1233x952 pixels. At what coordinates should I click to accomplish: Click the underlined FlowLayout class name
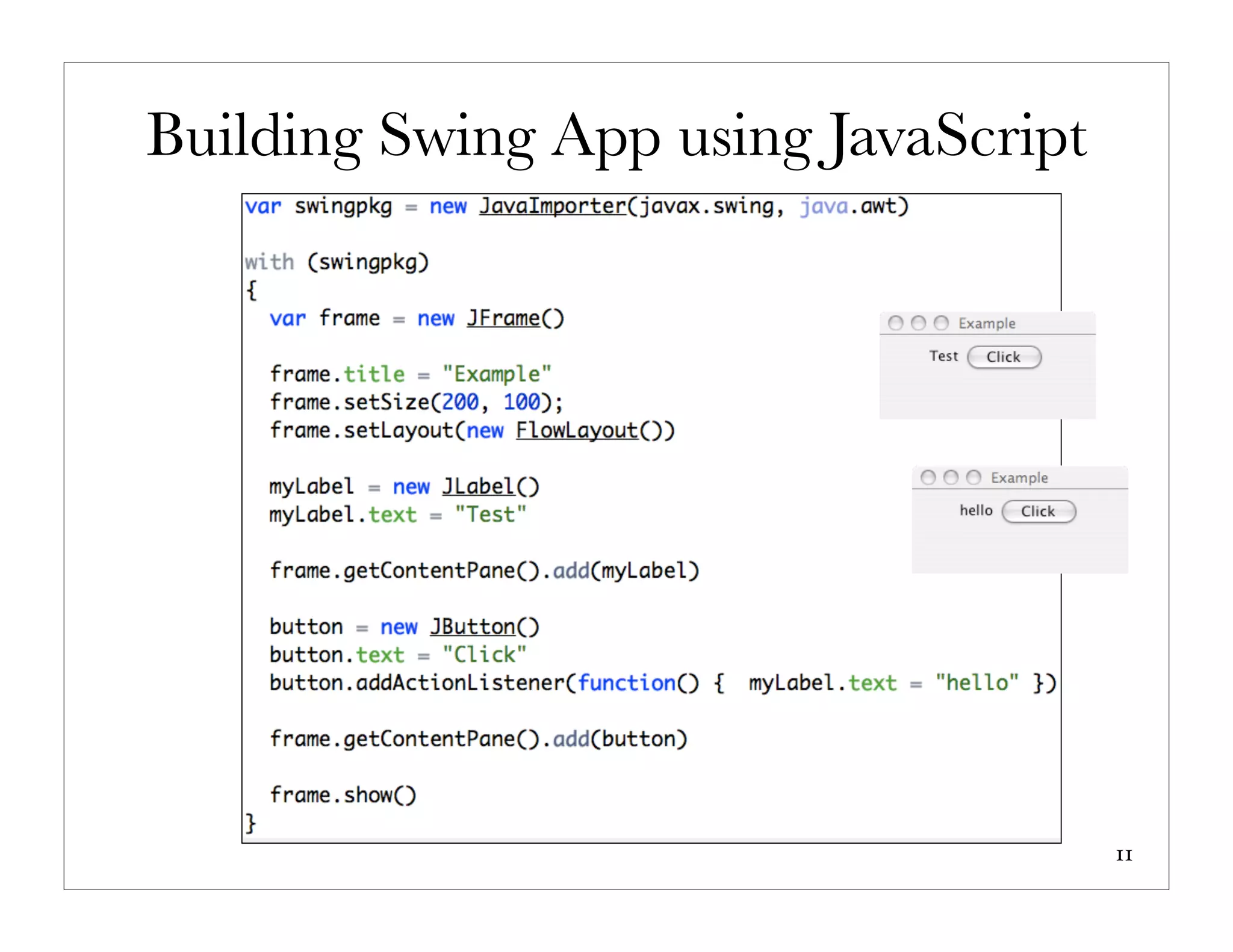point(577,430)
